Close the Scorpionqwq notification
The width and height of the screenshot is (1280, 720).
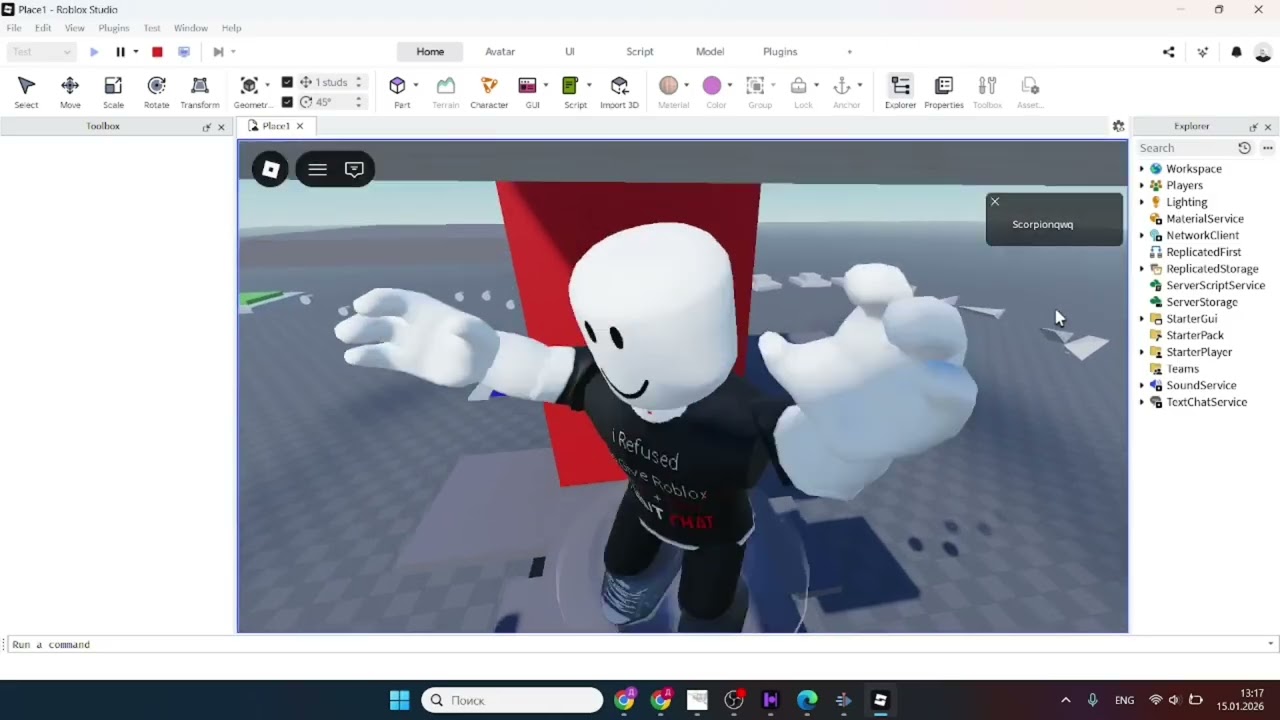coord(995,202)
